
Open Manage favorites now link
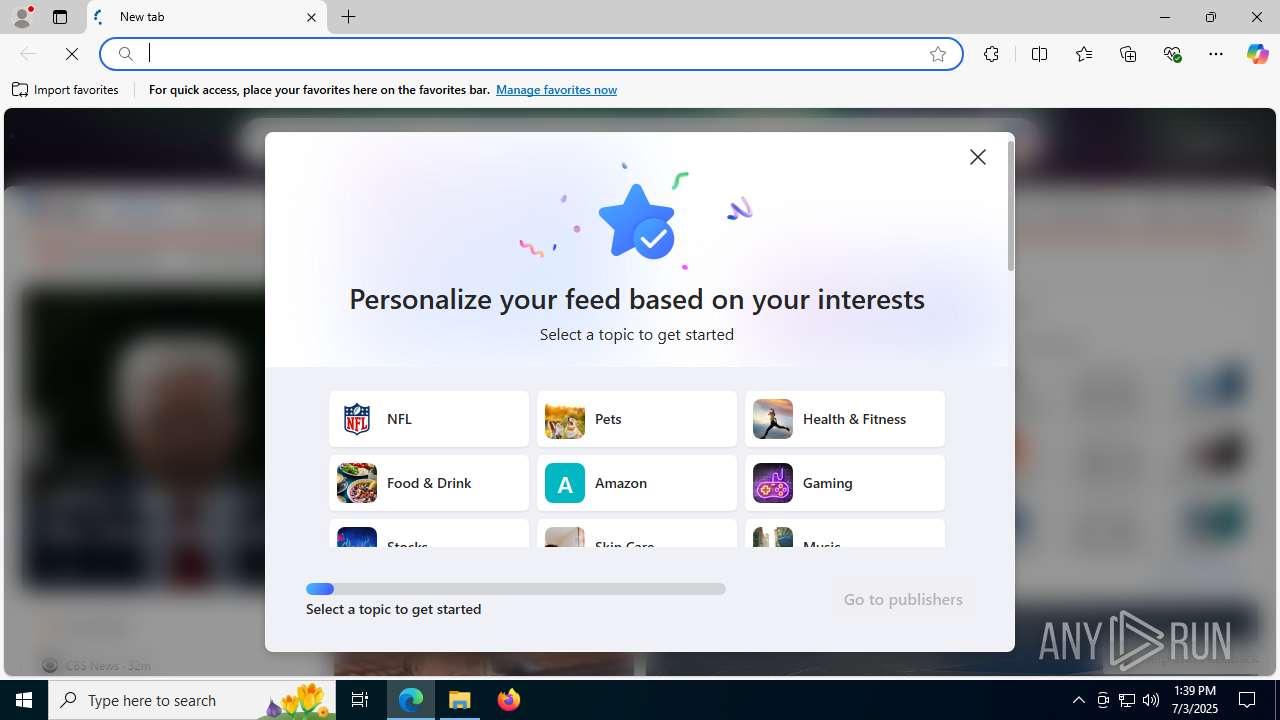pyautogui.click(x=556, y=90)
